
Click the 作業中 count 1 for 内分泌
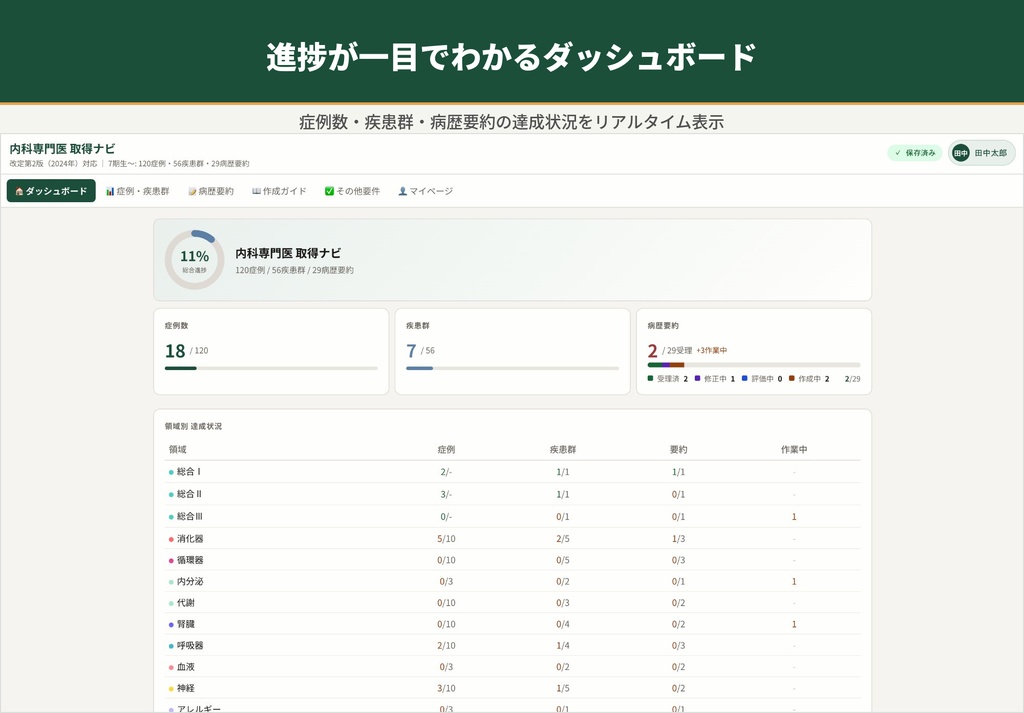tap(794, 581)
